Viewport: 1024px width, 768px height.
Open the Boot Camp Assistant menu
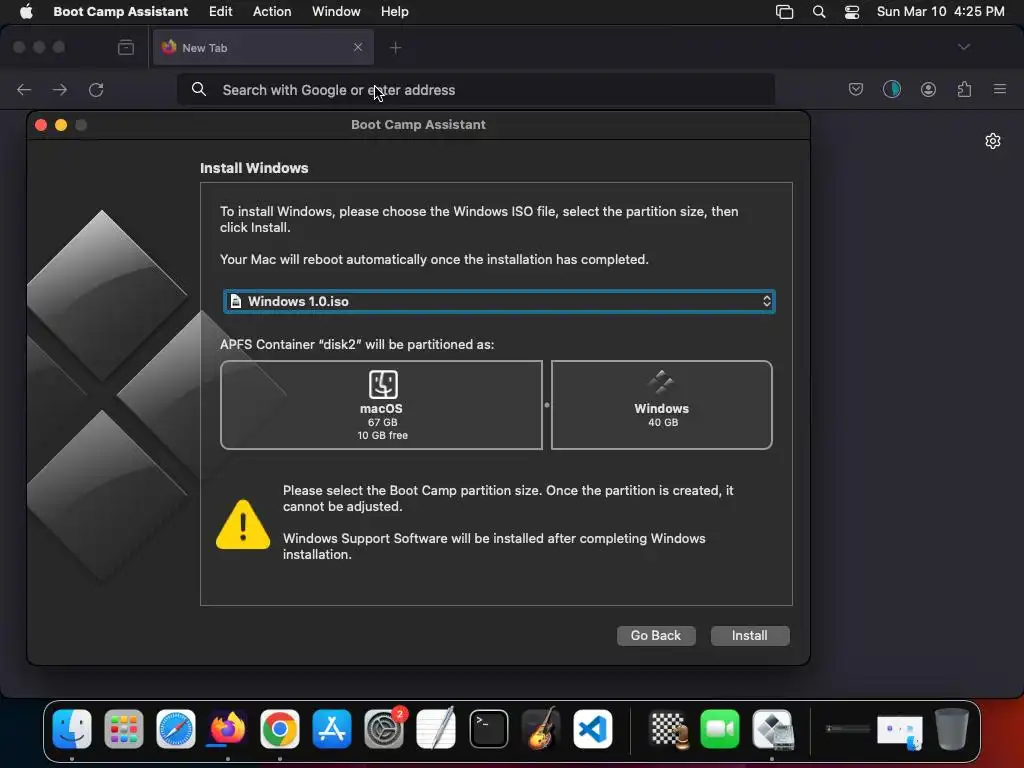(x=121, y=12)
